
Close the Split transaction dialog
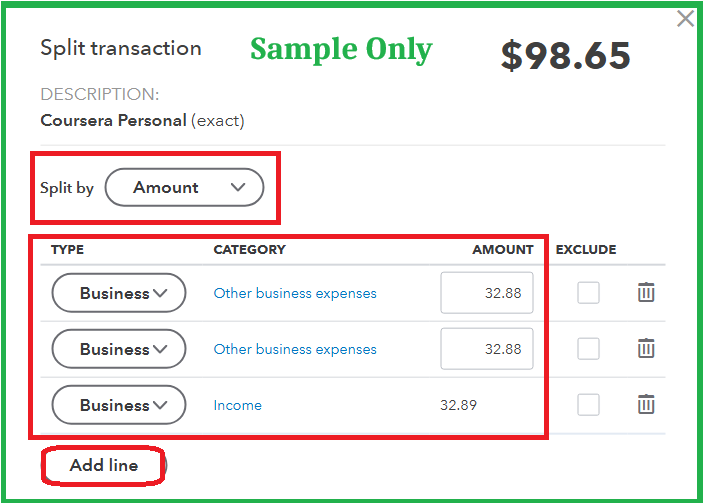click(x=685, y=19)
